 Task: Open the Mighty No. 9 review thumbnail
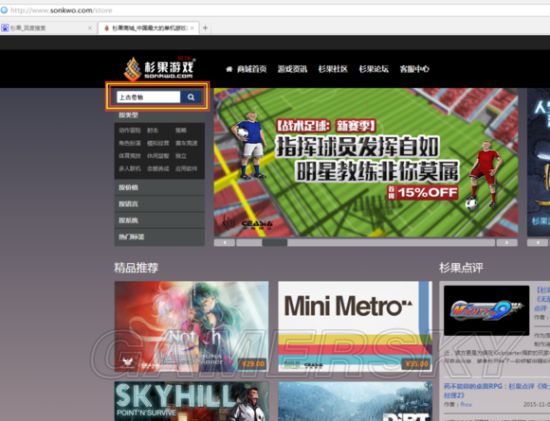pos(487,310)
